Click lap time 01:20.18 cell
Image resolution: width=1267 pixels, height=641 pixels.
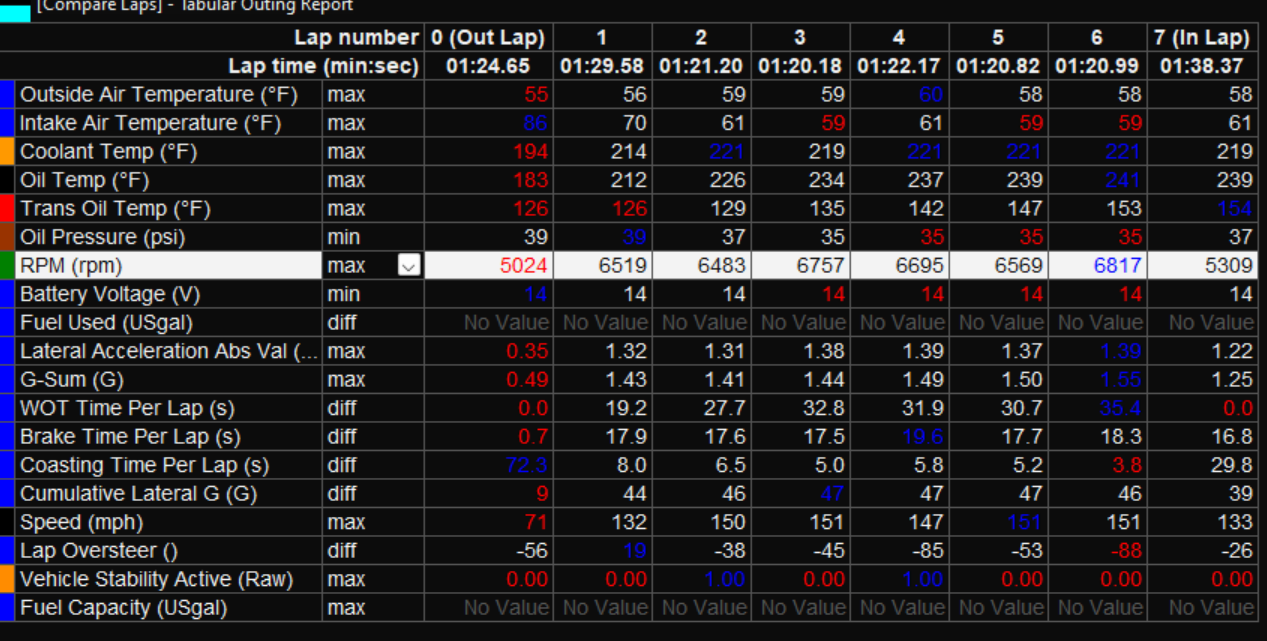tap(799, 66)
